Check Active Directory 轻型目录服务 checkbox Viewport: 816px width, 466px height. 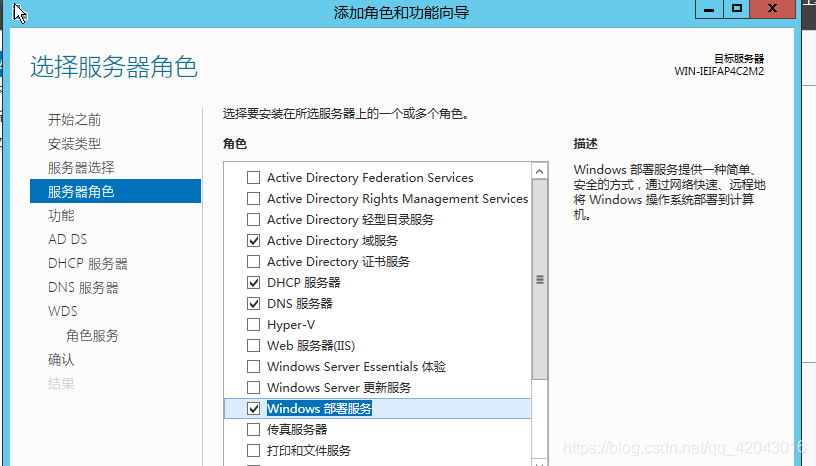(253, 220)
